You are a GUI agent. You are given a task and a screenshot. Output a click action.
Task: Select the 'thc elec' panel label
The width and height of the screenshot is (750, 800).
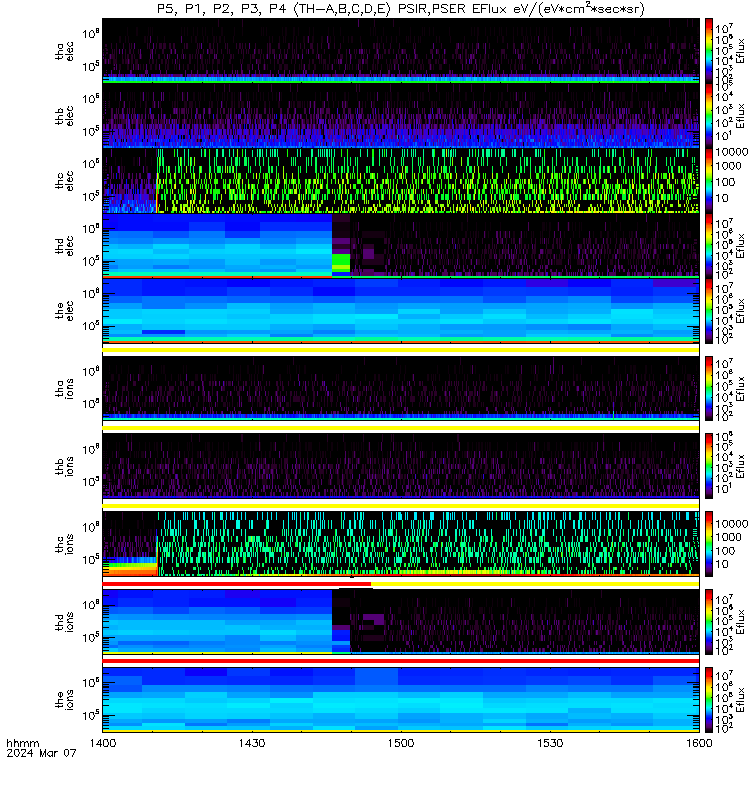[x=64, y=181]
